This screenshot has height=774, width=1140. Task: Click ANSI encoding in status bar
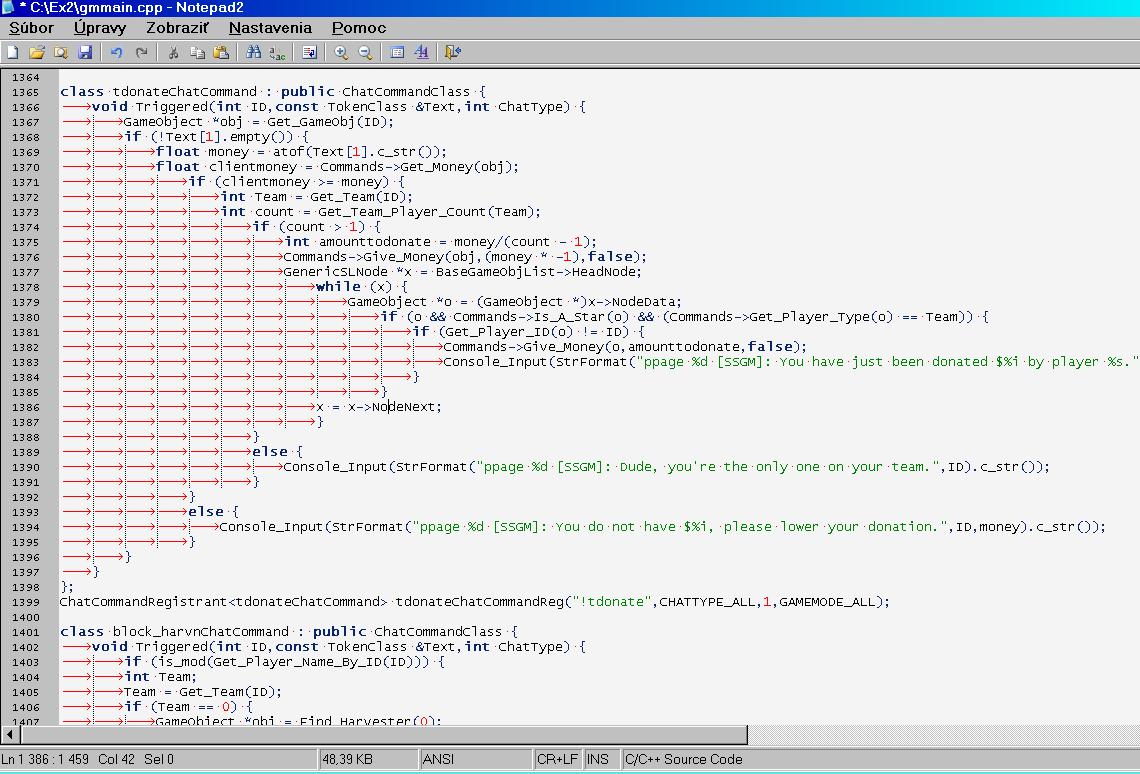click(x=438, y=759)
